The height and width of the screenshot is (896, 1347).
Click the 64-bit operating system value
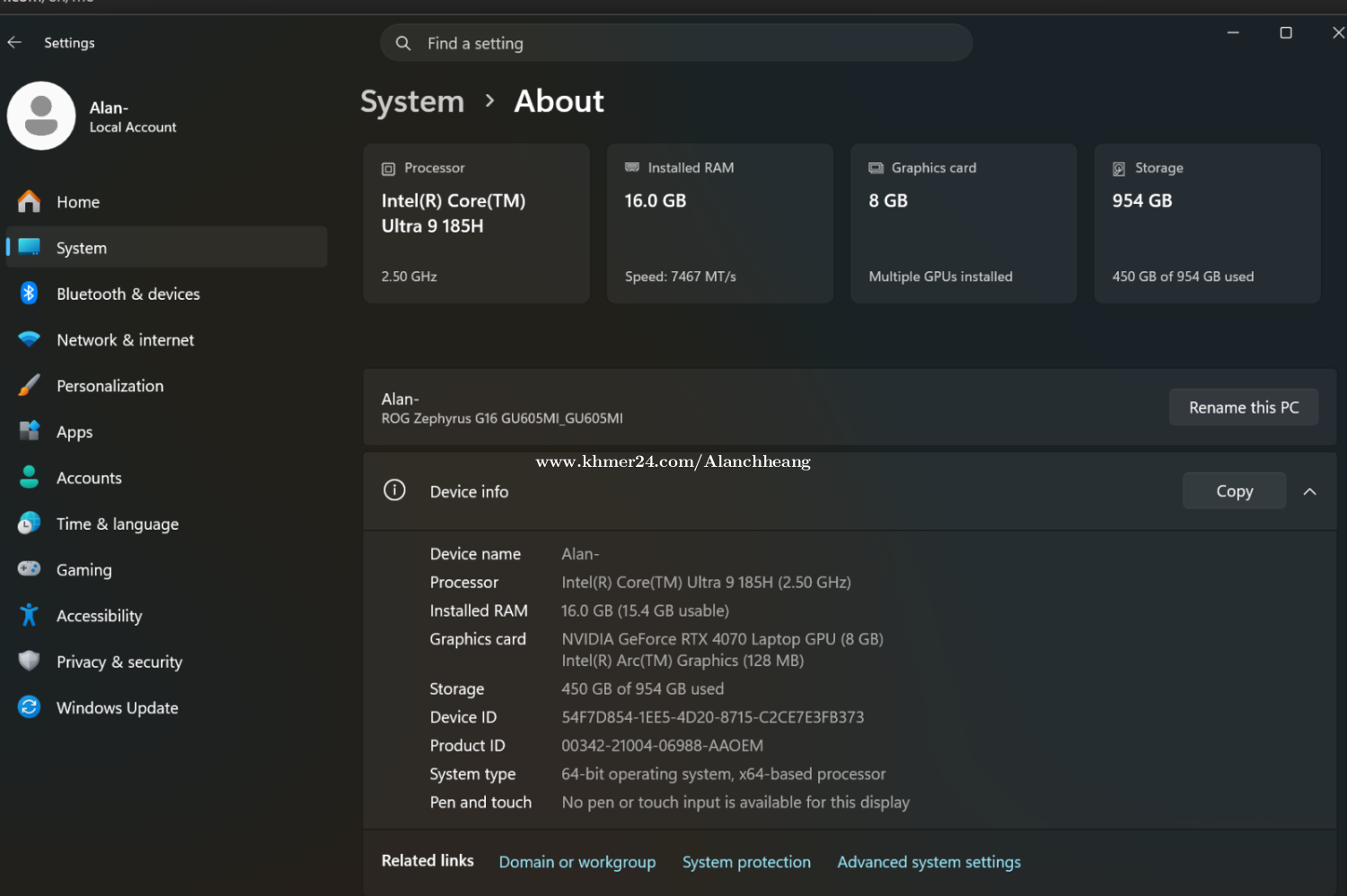[724, 774]
